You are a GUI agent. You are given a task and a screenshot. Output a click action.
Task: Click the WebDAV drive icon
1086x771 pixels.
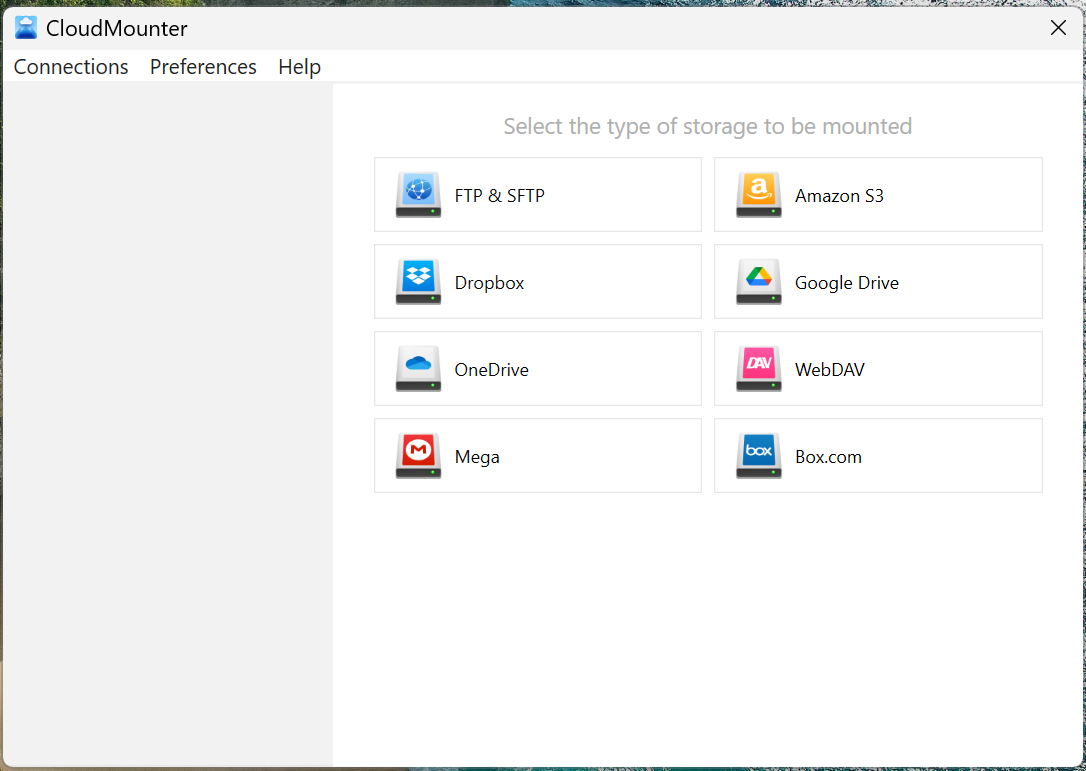click(758, 368)
